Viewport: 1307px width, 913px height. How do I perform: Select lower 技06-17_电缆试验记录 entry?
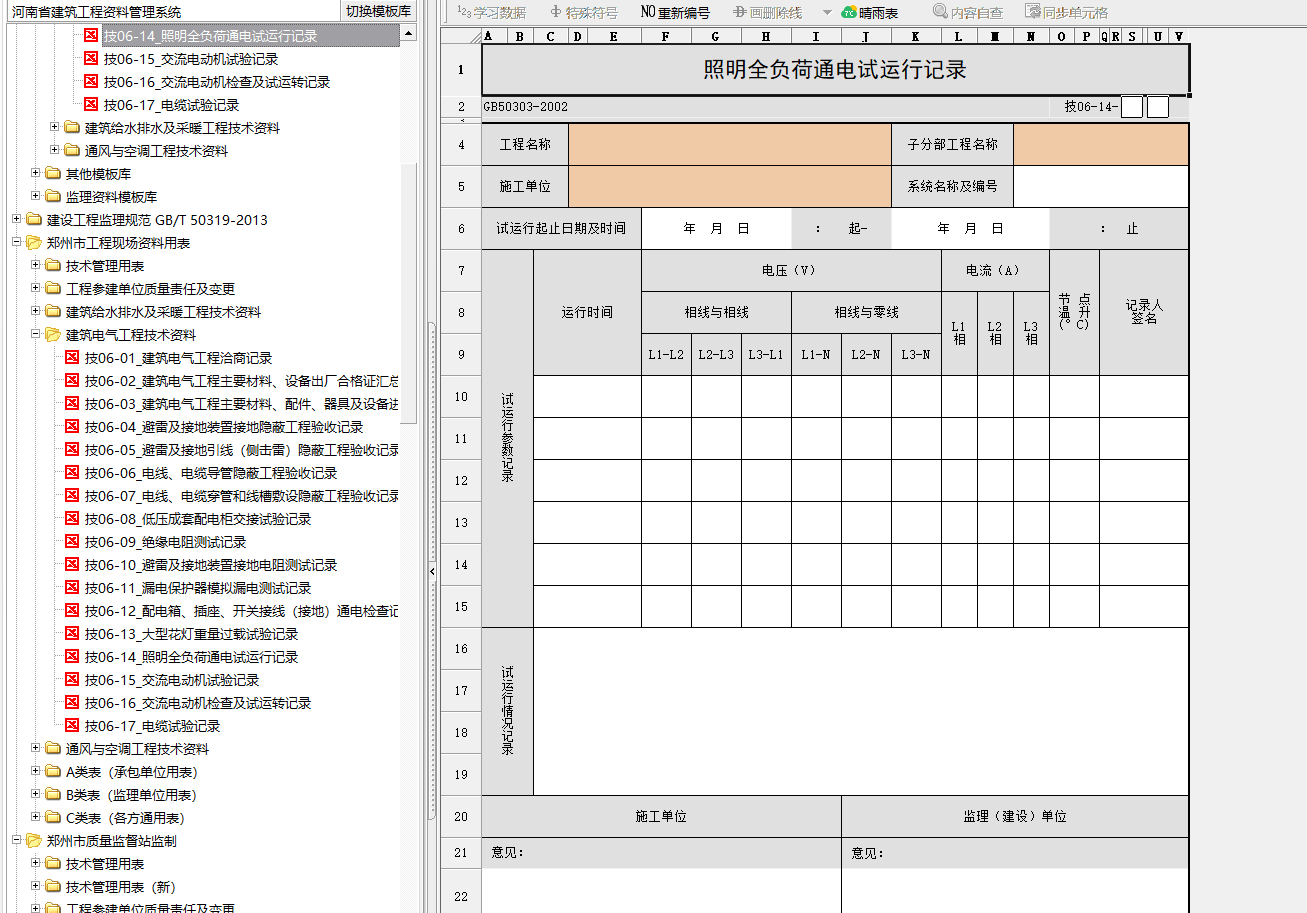pyautogui.click(x=152, y=726)
